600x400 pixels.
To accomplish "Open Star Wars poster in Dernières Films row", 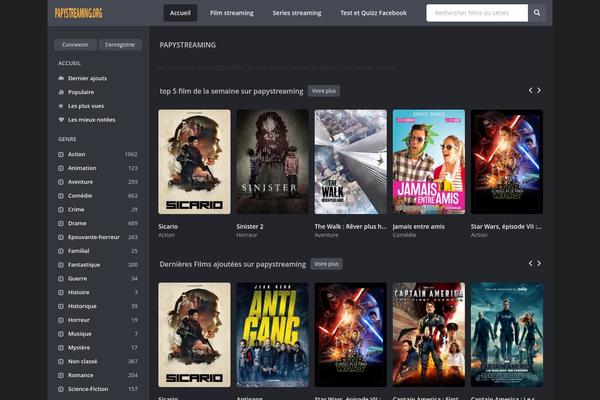I will pyautogui.click(x=351, y=335).
